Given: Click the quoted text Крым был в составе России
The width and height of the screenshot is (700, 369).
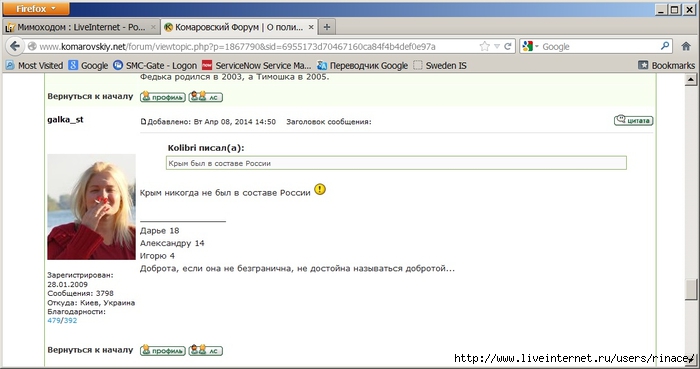Looking at the screenshot, I should click(219, 163).
